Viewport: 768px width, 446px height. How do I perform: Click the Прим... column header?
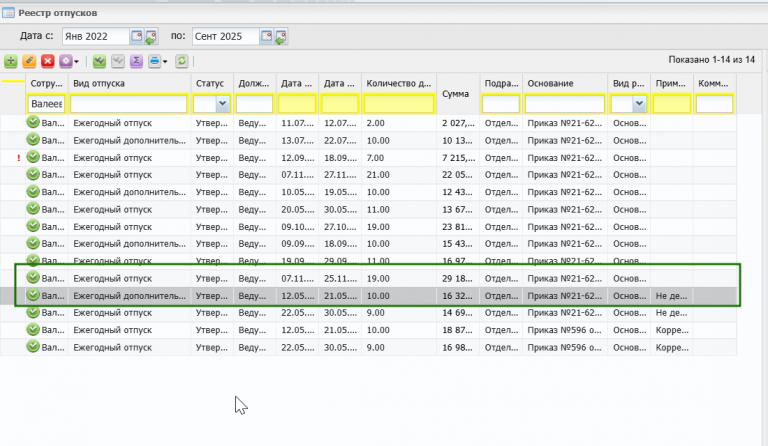pyautogui.click(x=672, y=83)
